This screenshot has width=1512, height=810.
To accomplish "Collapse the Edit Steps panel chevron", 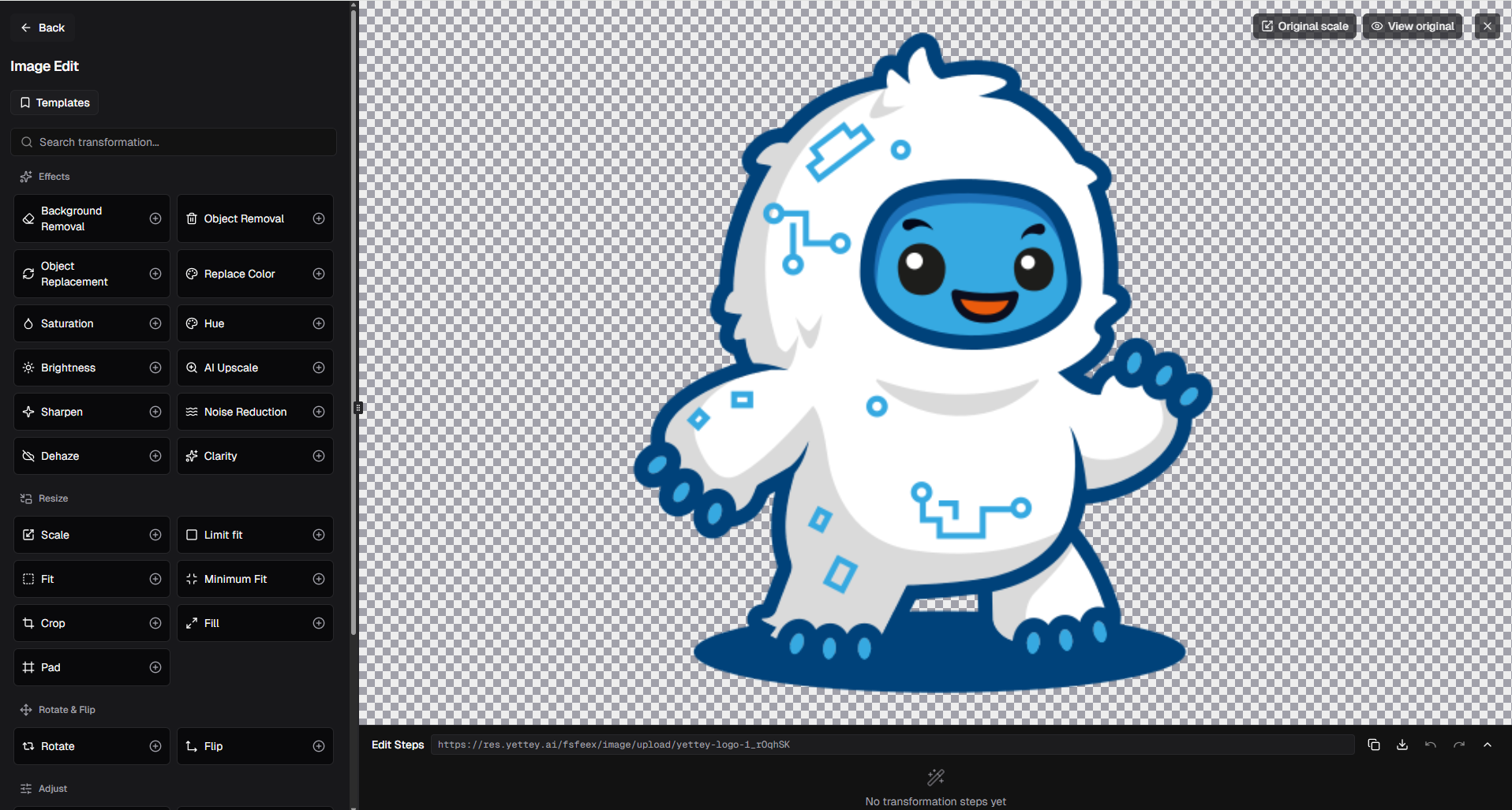I will [x=1487, y=745].
